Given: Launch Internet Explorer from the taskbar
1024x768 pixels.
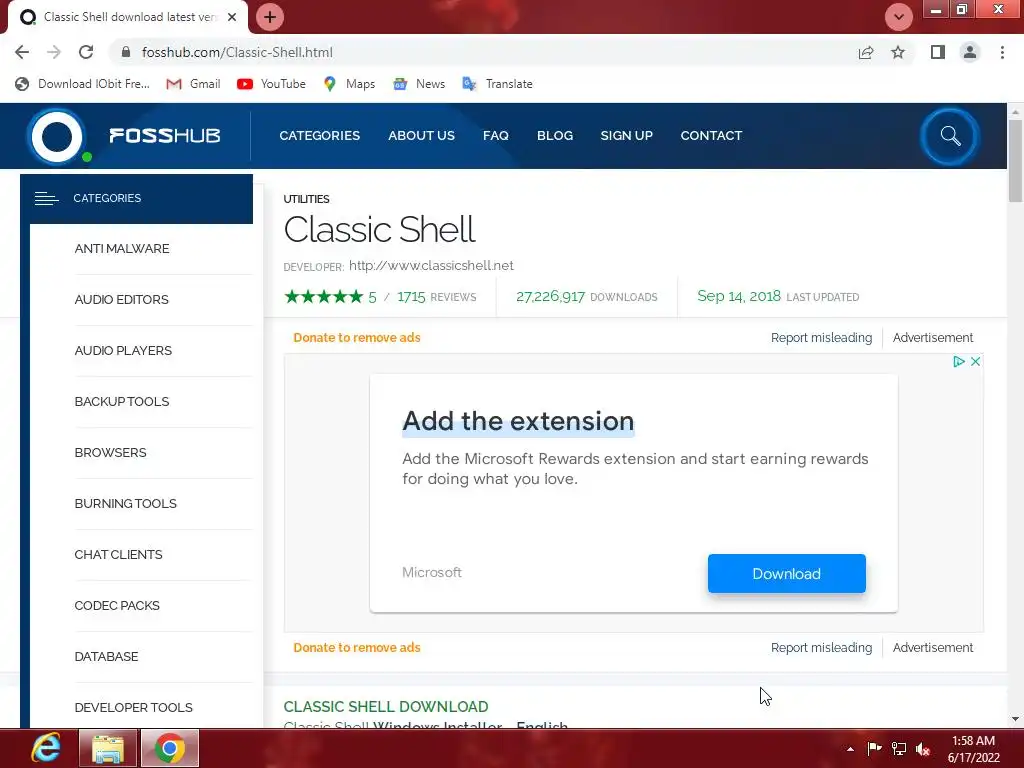Looking at the screenshot, I should pyautogui.click(x=46, y=748).
